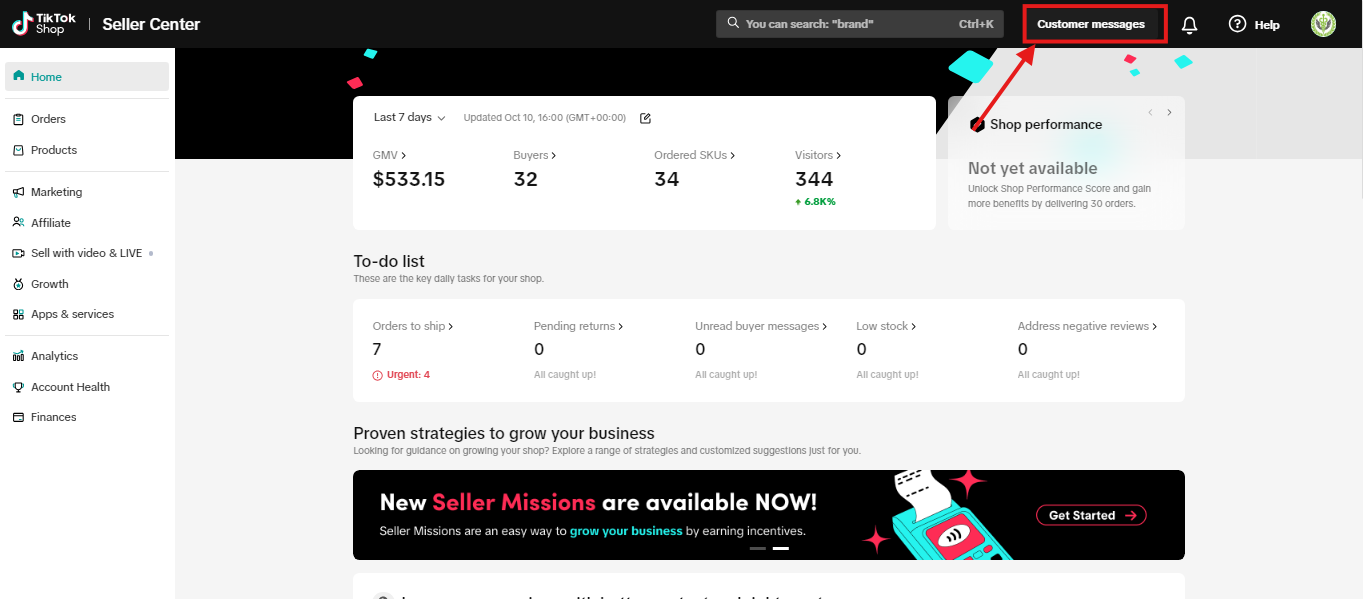This screenshot has width=1363, height=599.
Task: Click the 344 visitors value
Action: click(x=814, y=179)
